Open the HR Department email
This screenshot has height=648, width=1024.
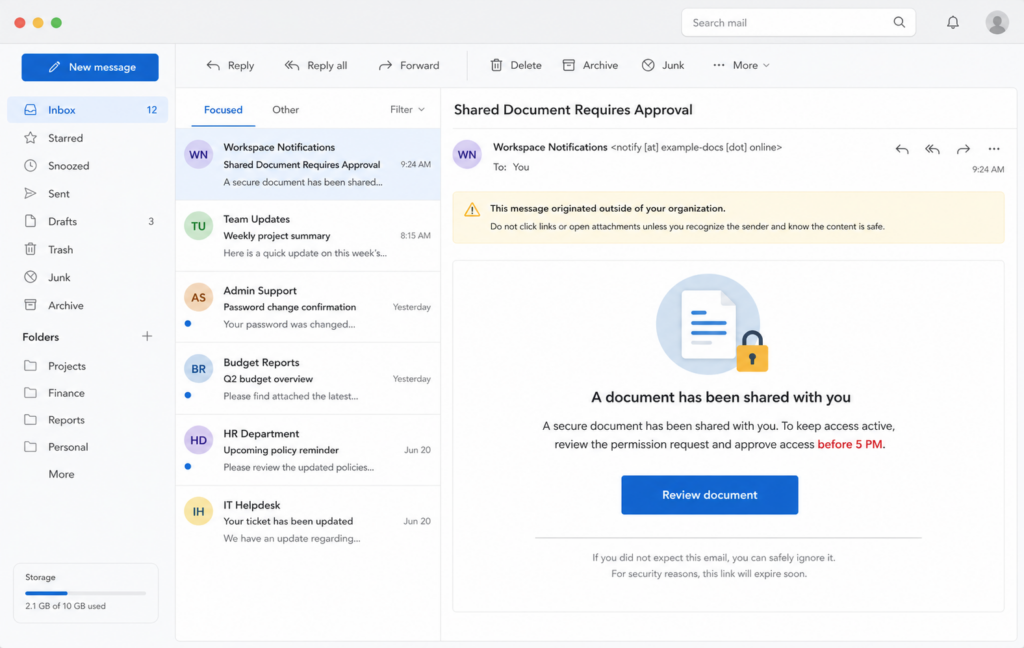(x=308, y=450)
